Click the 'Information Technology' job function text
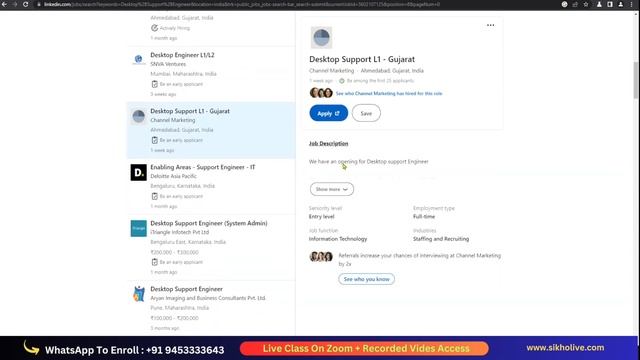 tap(338, 239)
